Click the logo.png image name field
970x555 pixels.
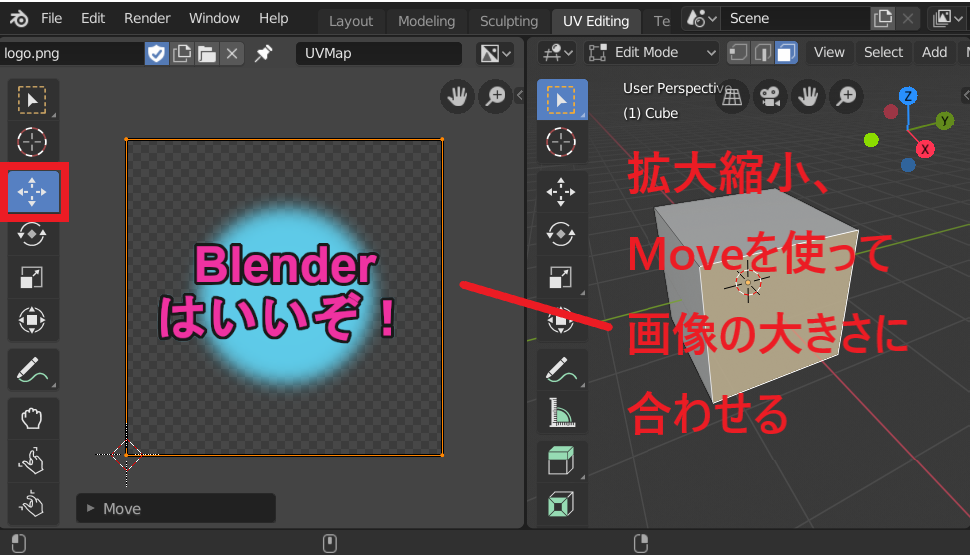pyautogui.click(x=72, y=54)
